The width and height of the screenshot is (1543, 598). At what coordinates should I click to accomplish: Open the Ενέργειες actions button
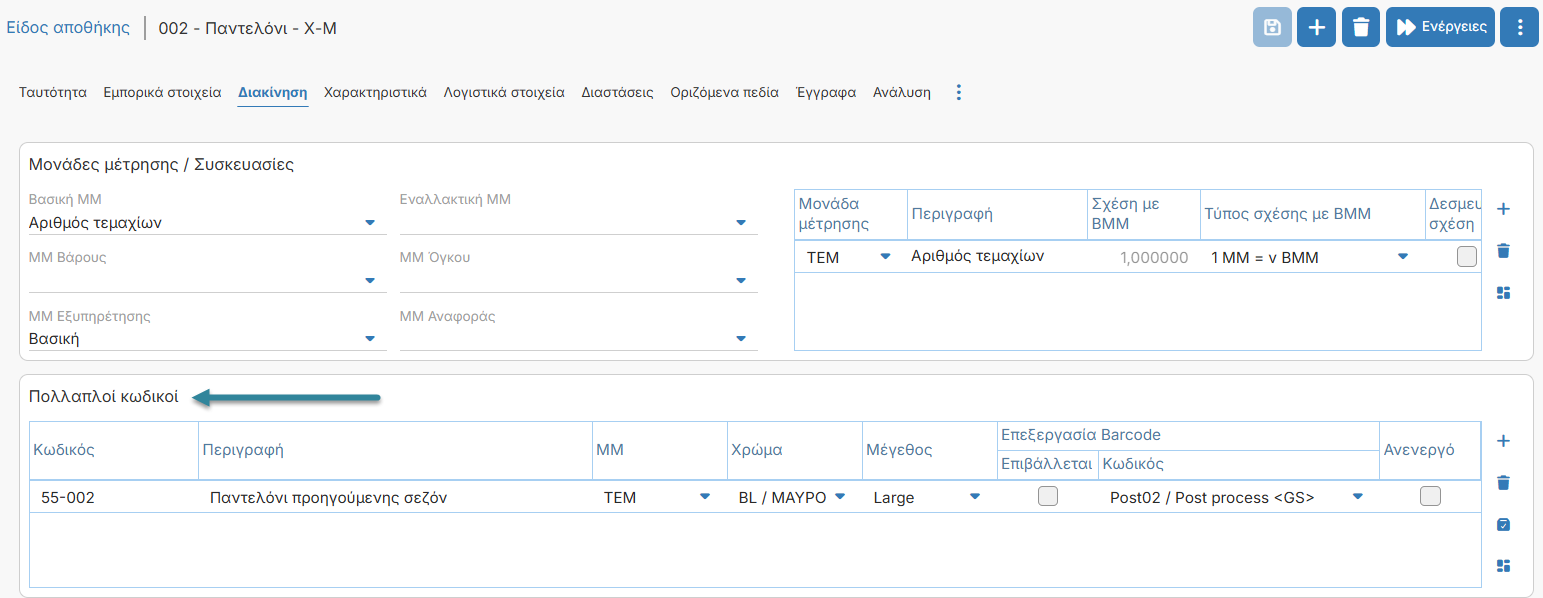1440,27
